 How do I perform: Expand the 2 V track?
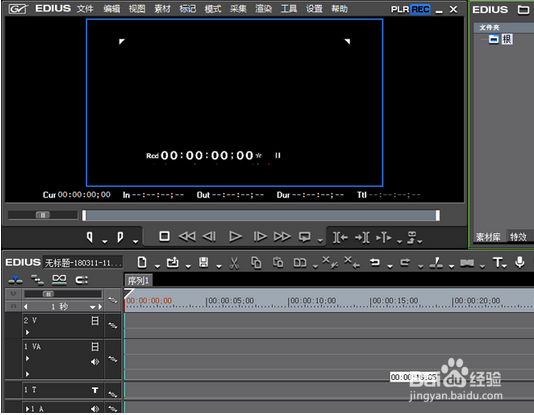[28, 332]
